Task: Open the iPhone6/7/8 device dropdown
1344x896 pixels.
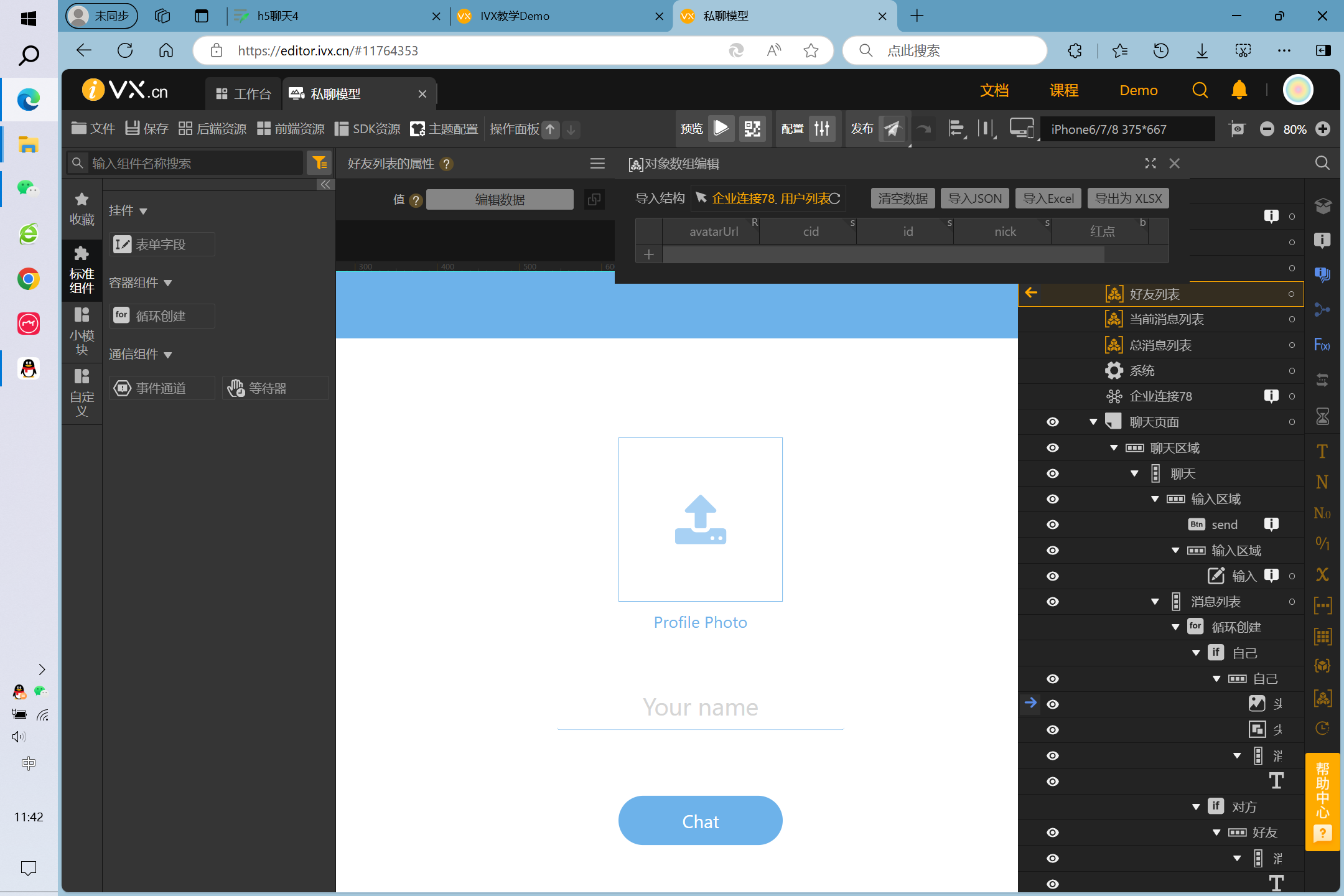Action: point(1127,129)
